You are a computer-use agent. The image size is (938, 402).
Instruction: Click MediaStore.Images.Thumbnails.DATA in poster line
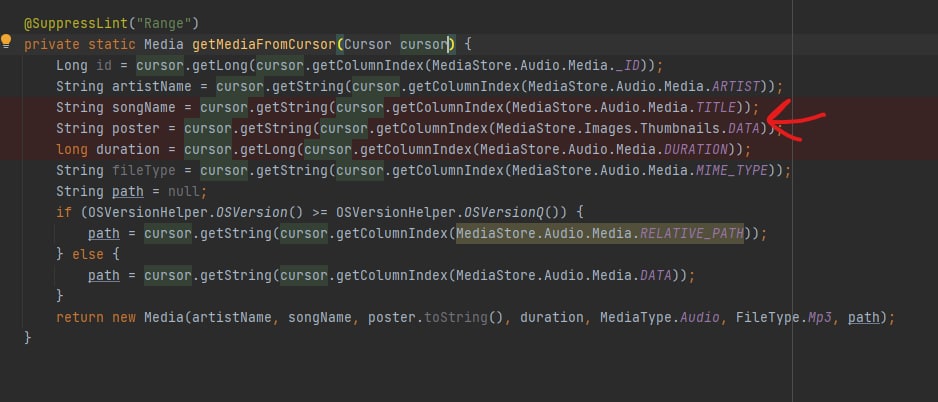(628, 129)
